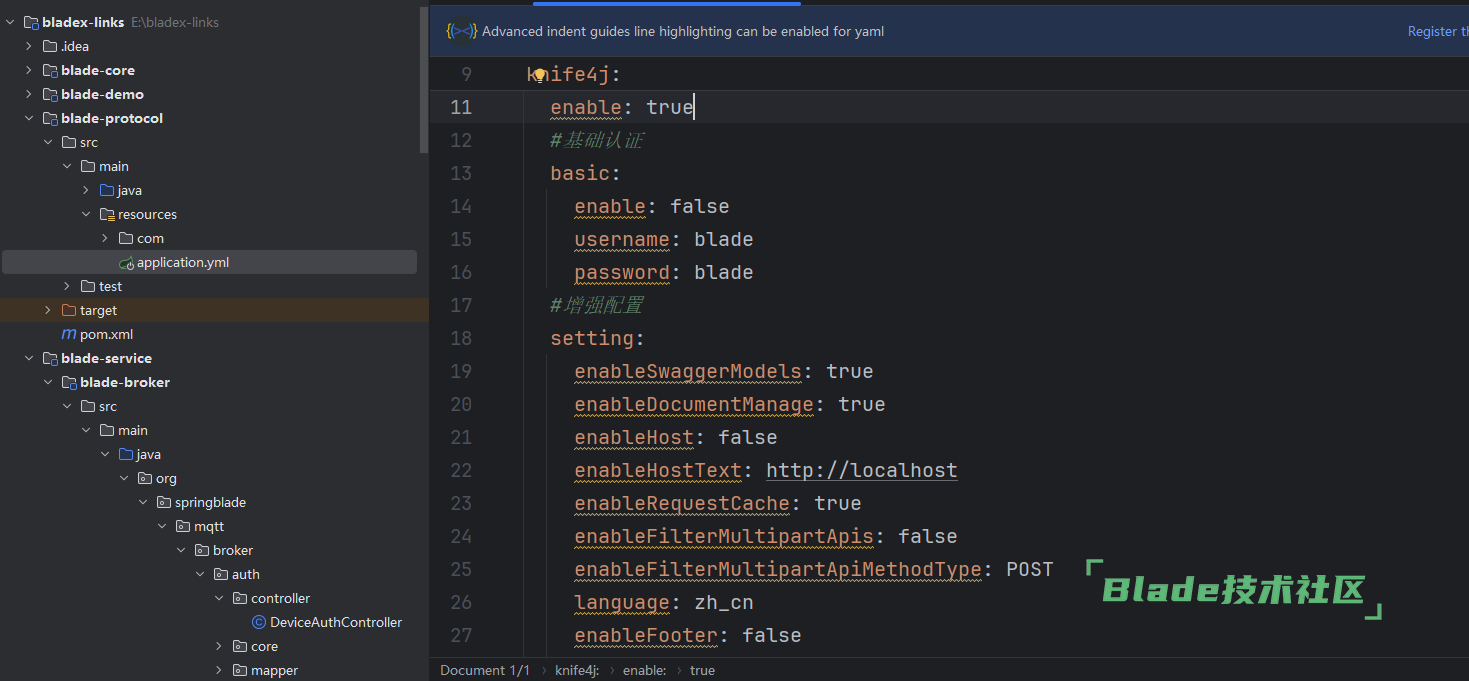
Task: Expand the mapper package node
Action: coord(219,671)
